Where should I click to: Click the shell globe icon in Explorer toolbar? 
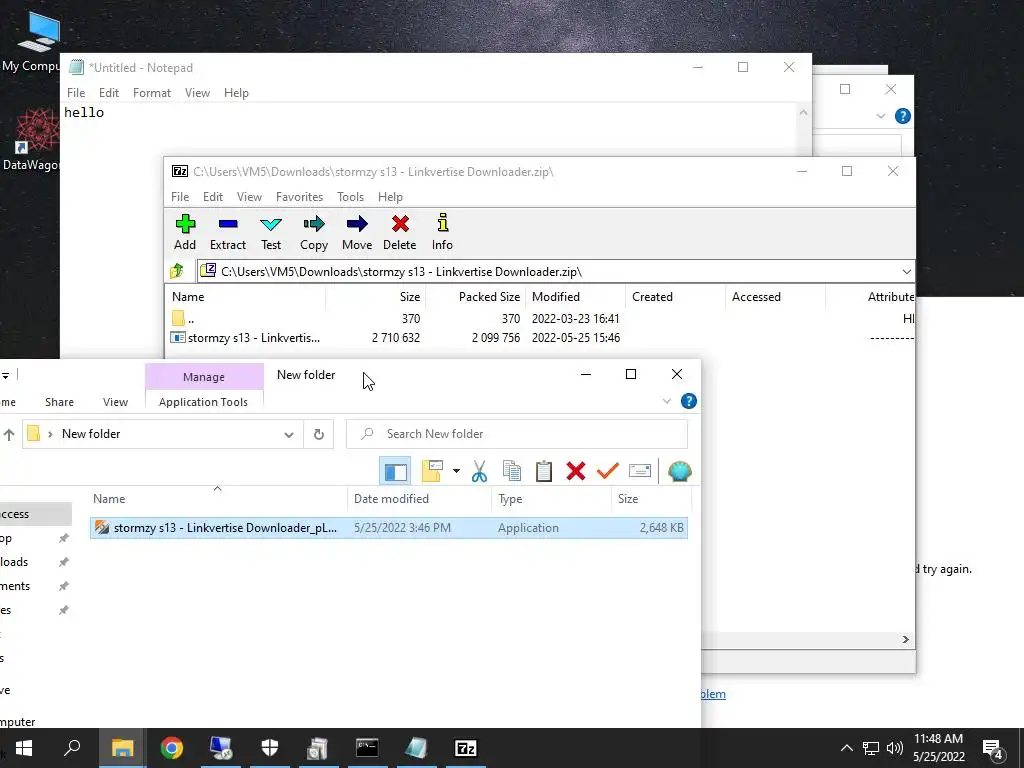click(x=679, y=472)
